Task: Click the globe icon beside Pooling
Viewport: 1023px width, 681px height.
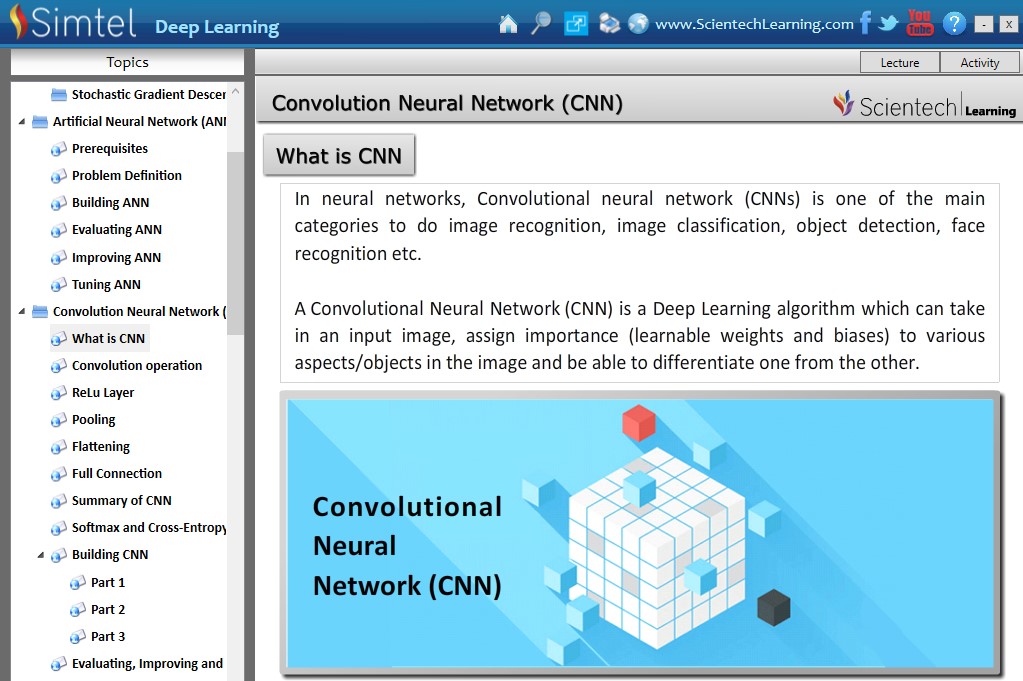Action: coord(59,420)
